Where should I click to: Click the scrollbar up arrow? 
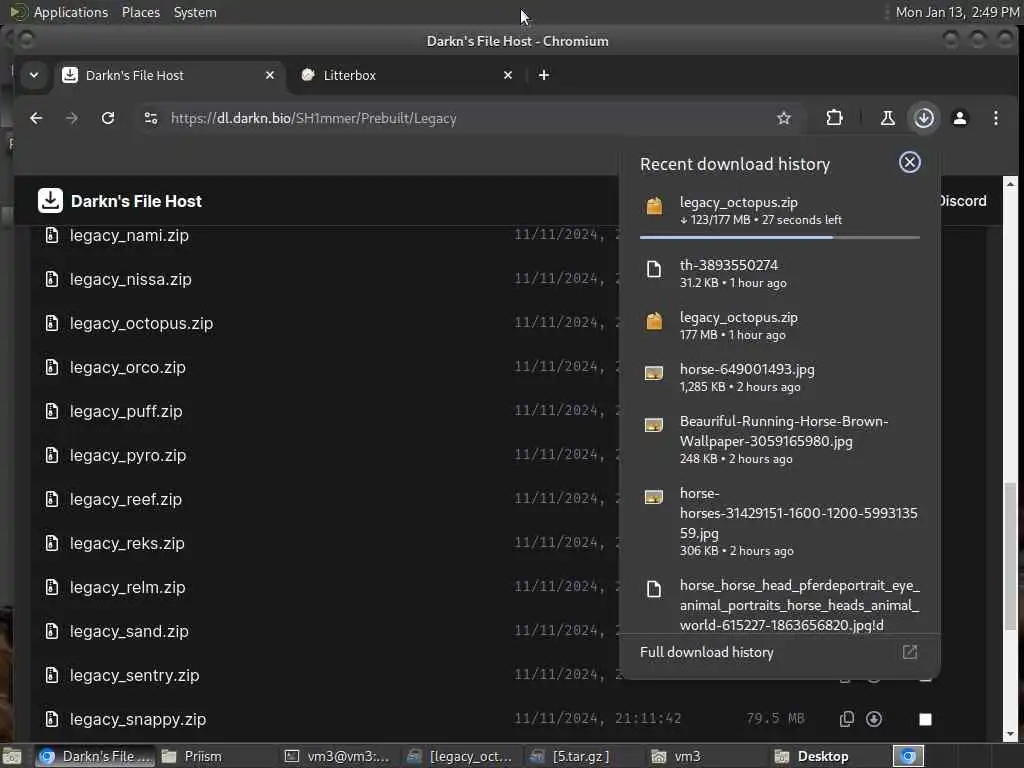[x=1010, y=184]
